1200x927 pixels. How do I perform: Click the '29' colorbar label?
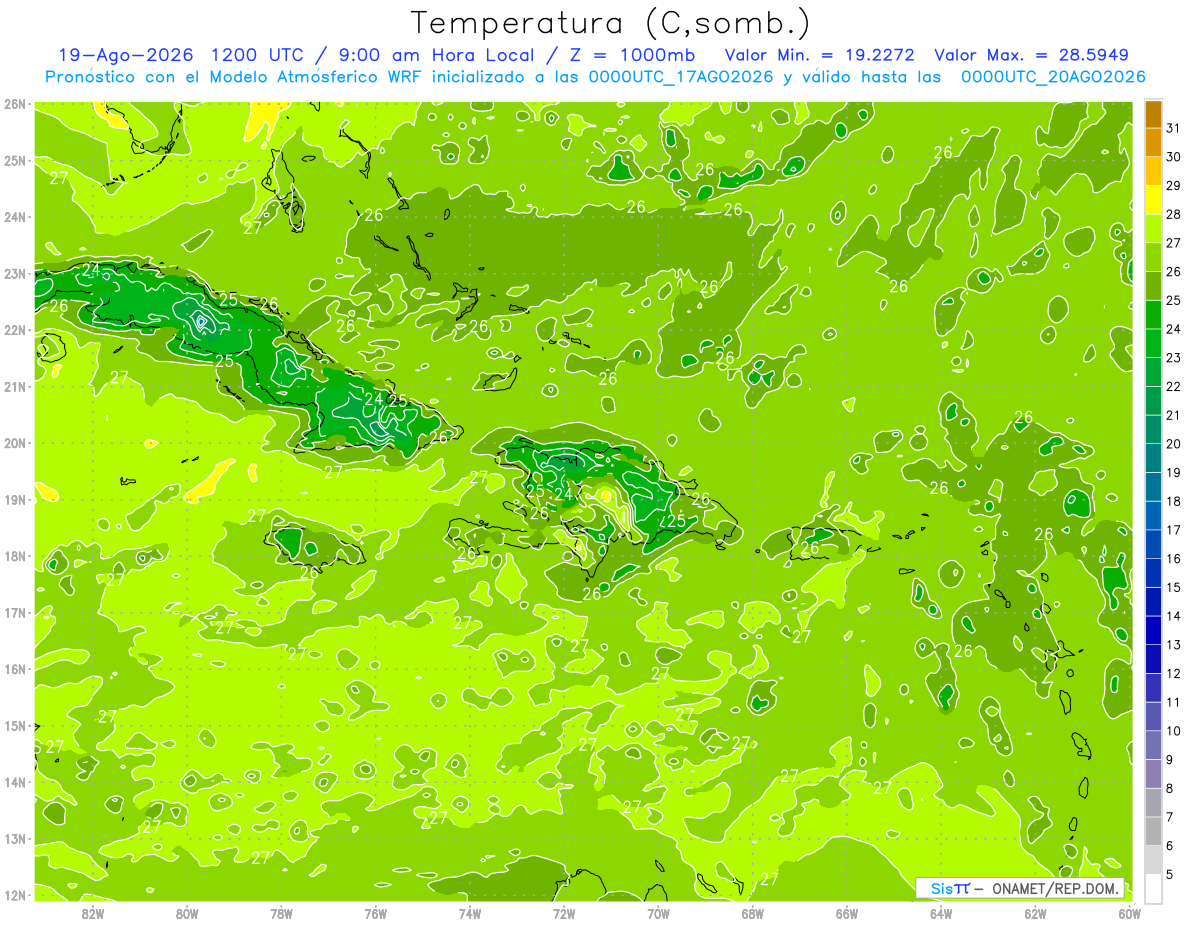pyautogui.click(x=1174, y=186)
